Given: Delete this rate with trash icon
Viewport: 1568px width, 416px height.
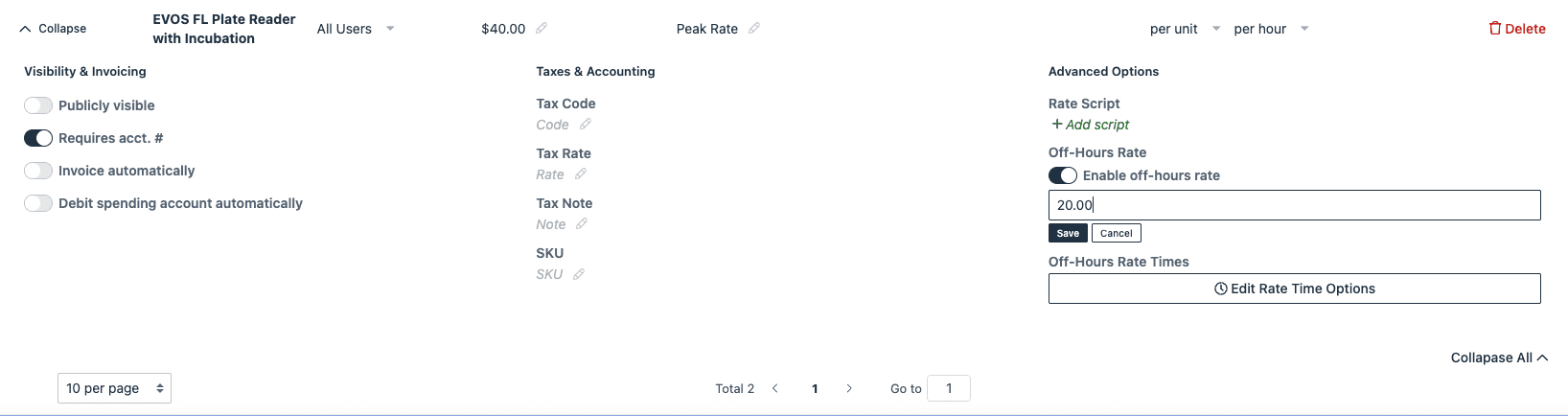Looking at the screenshot, I should pyautogui.click(x=1516, y=29).
